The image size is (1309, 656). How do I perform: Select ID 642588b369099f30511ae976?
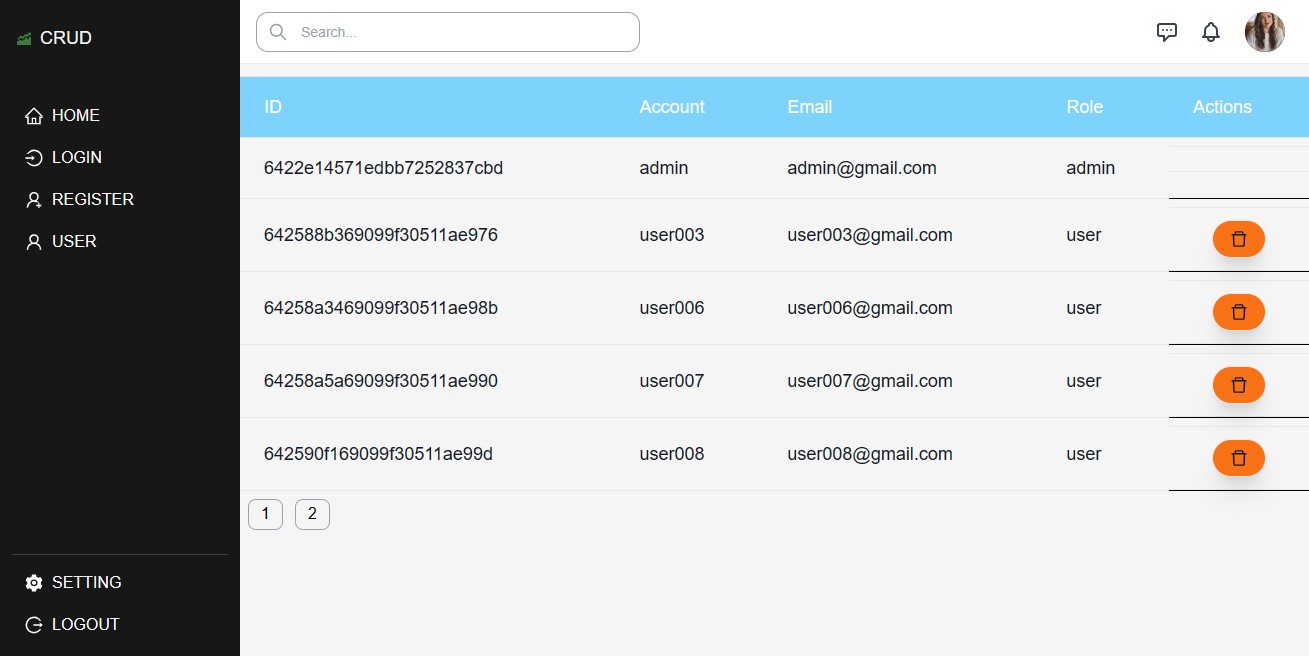coord(381,235)
